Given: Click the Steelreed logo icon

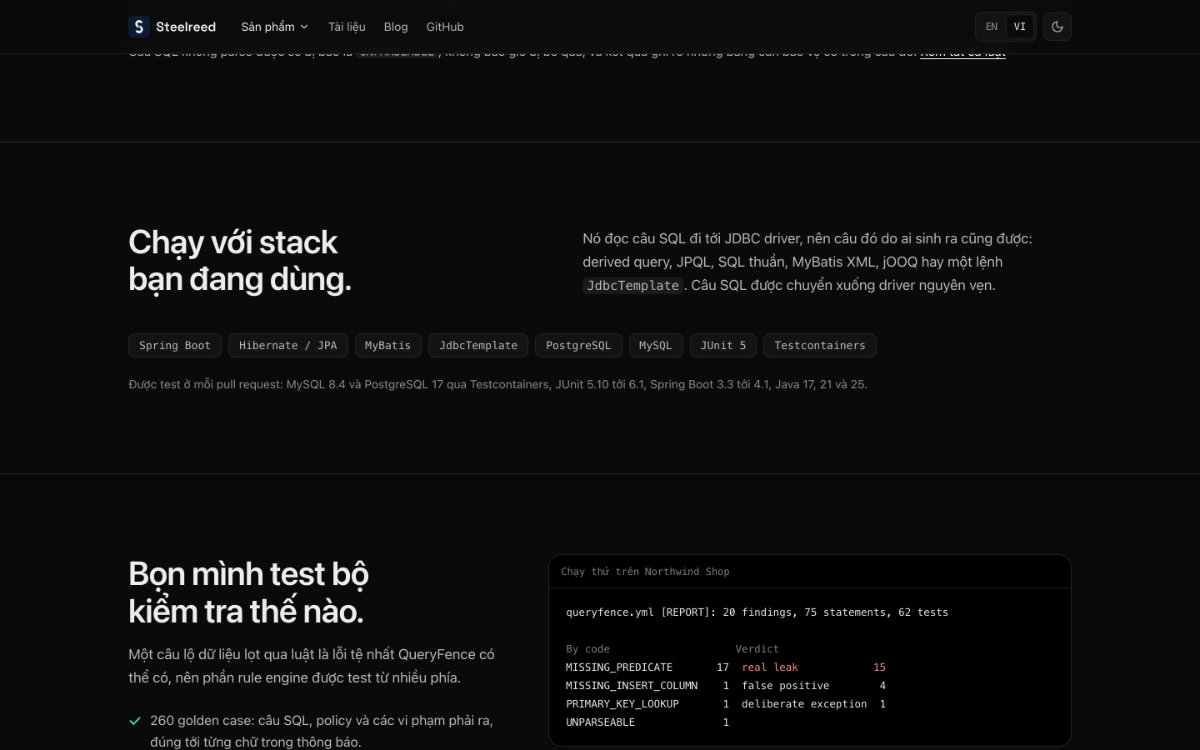Looking at the screenshot, I should pyautogui.click(x=139, y=27).
